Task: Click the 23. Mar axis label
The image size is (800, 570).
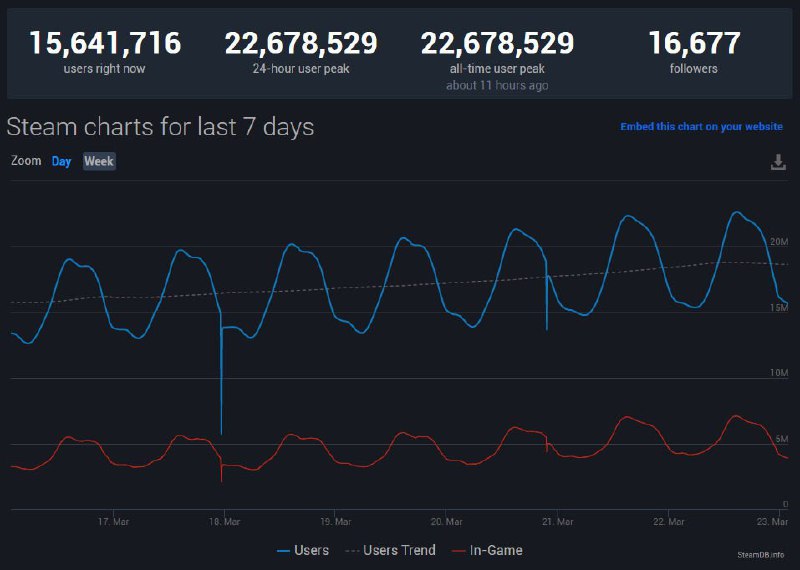Action: (x=772, y=522)
